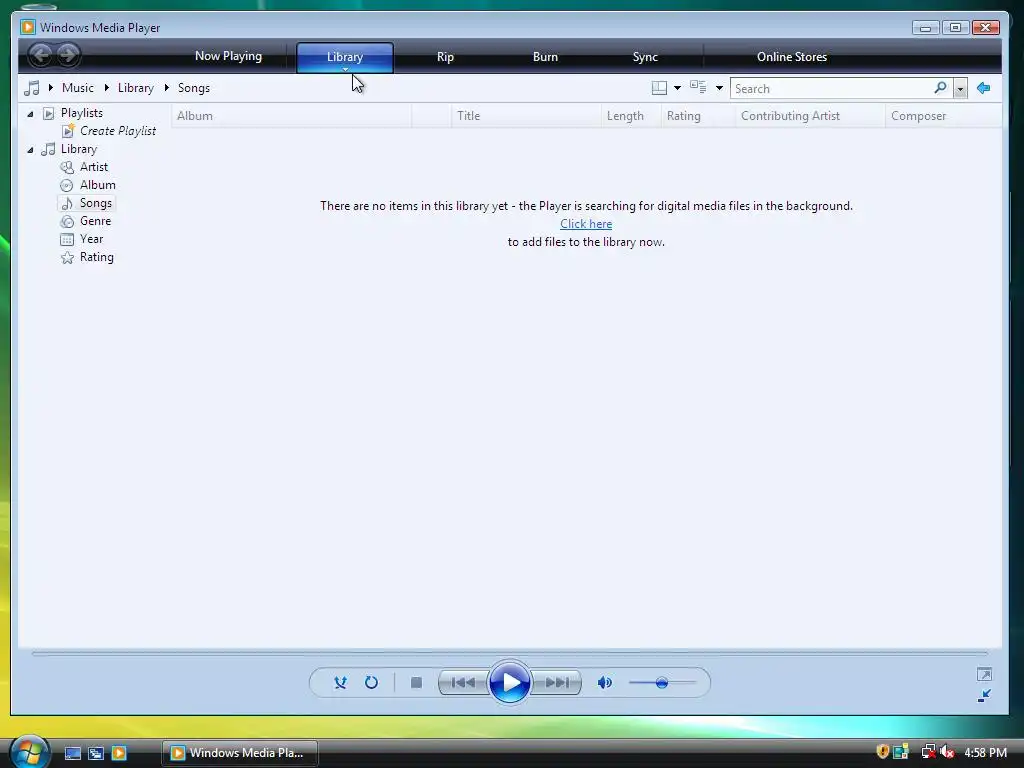The height and width of the screenshot is (768, 1024).
Task: Click the Layout options icon
Action: pyautogui.click(x=660, y=88)
